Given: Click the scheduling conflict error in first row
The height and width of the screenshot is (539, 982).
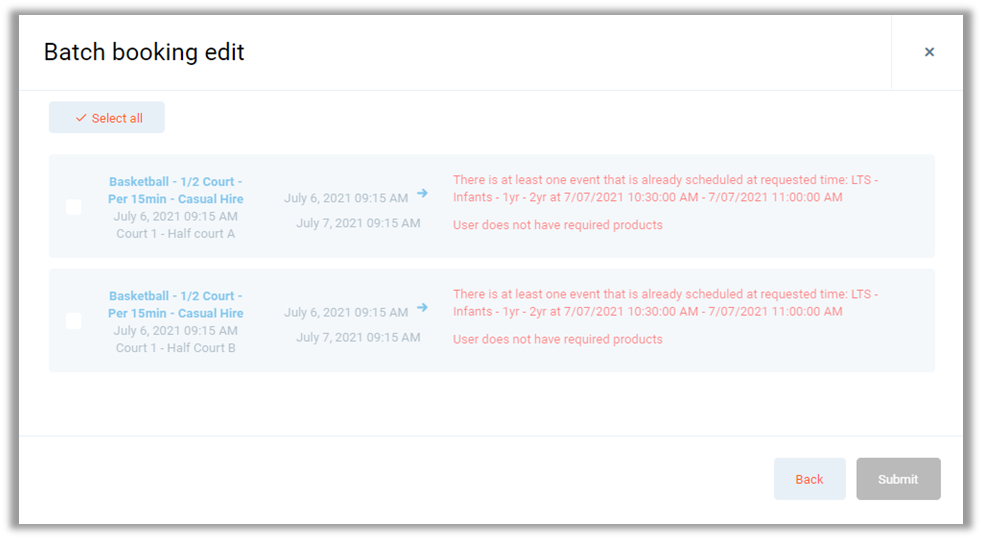Looking at the screenshot, I should (x=665, y=189).
